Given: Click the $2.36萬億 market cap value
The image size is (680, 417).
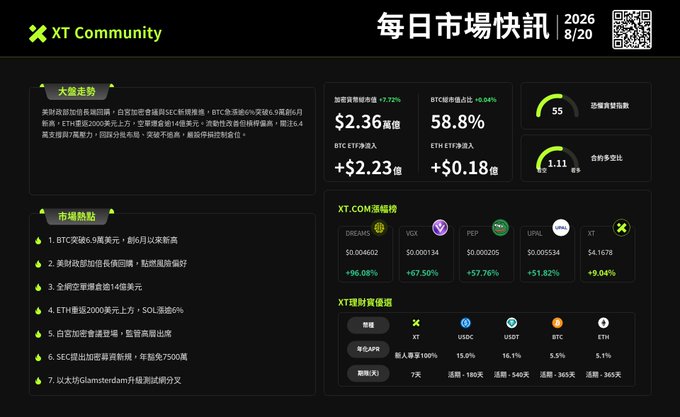Looking at the screenshot, I should (367, 122).
